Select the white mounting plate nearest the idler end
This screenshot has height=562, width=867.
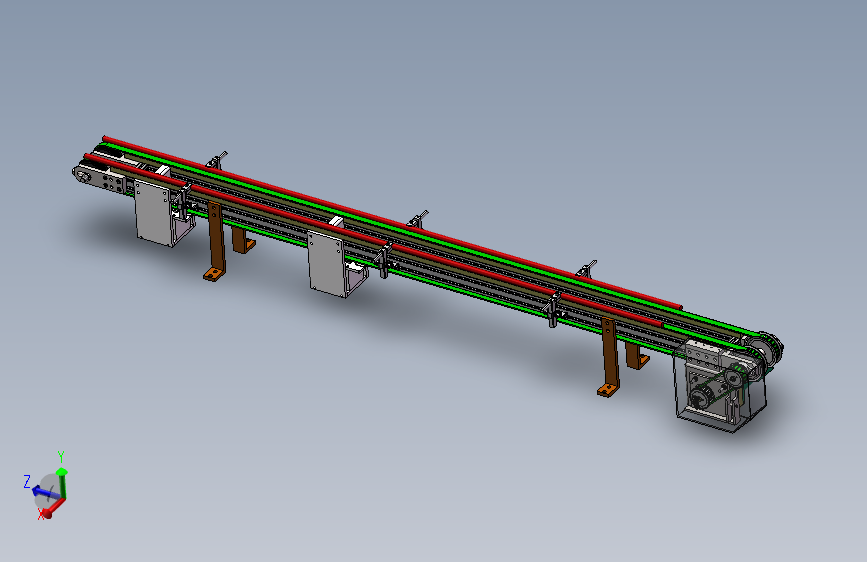(154, 213)
